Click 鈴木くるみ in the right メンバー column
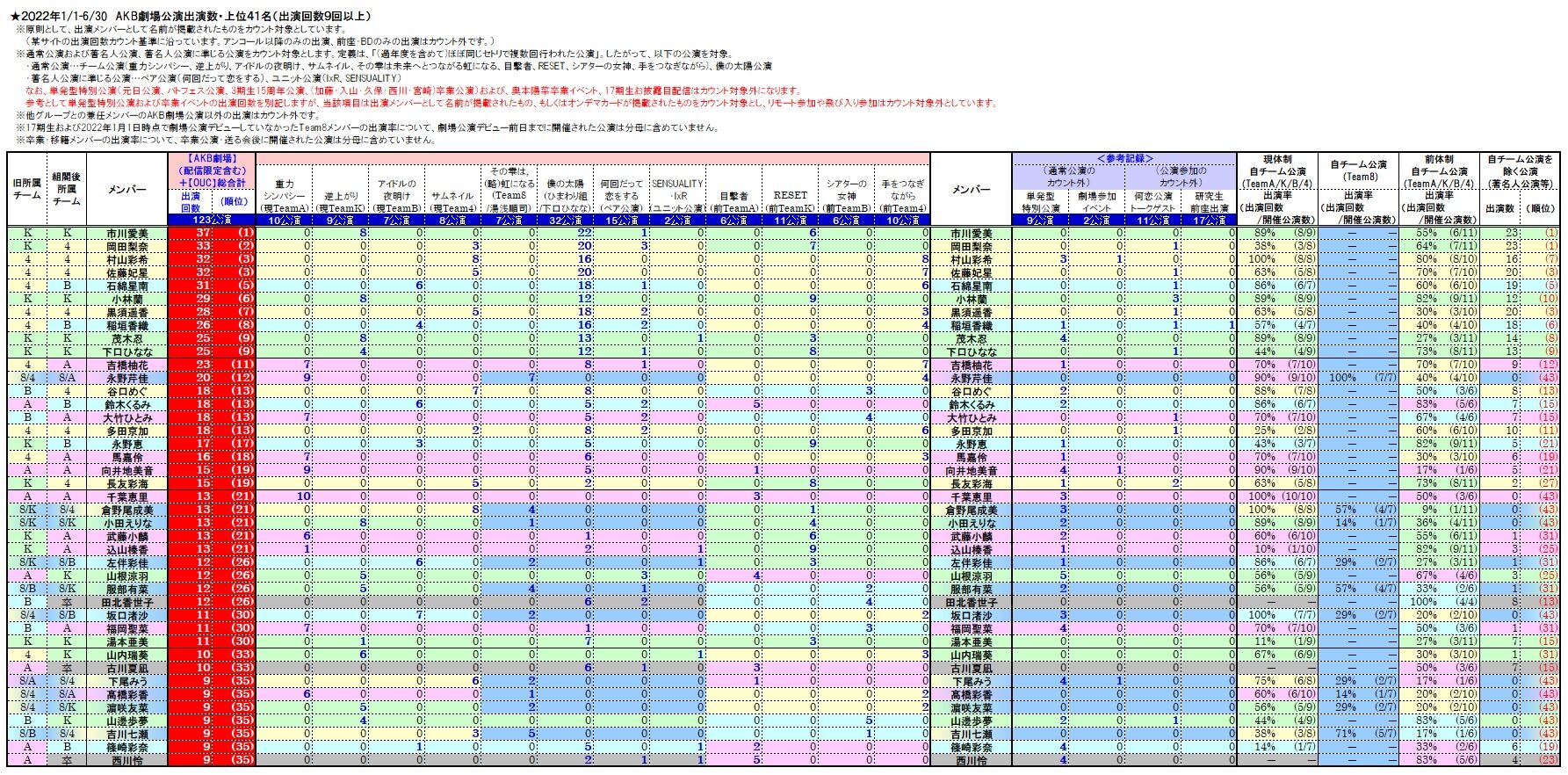The height and width of the screenshot is (775, 1568). [972, 404]
